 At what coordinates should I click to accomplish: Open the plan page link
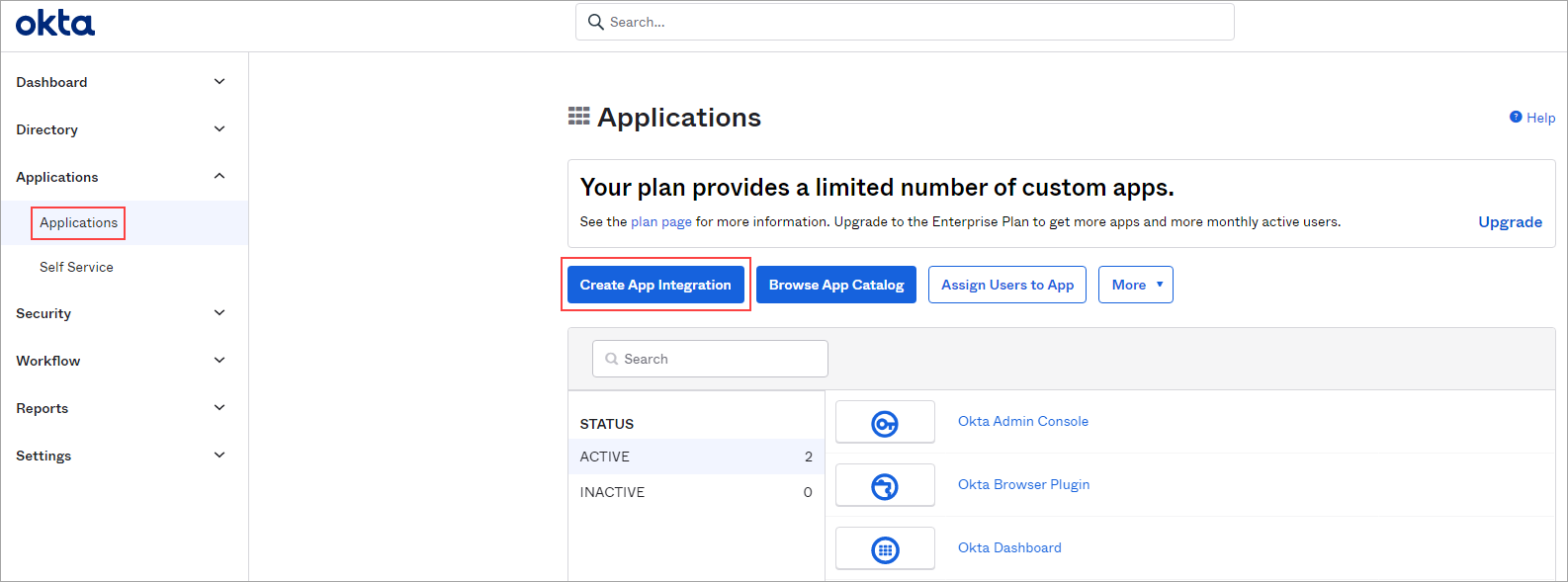click(661, 221)
